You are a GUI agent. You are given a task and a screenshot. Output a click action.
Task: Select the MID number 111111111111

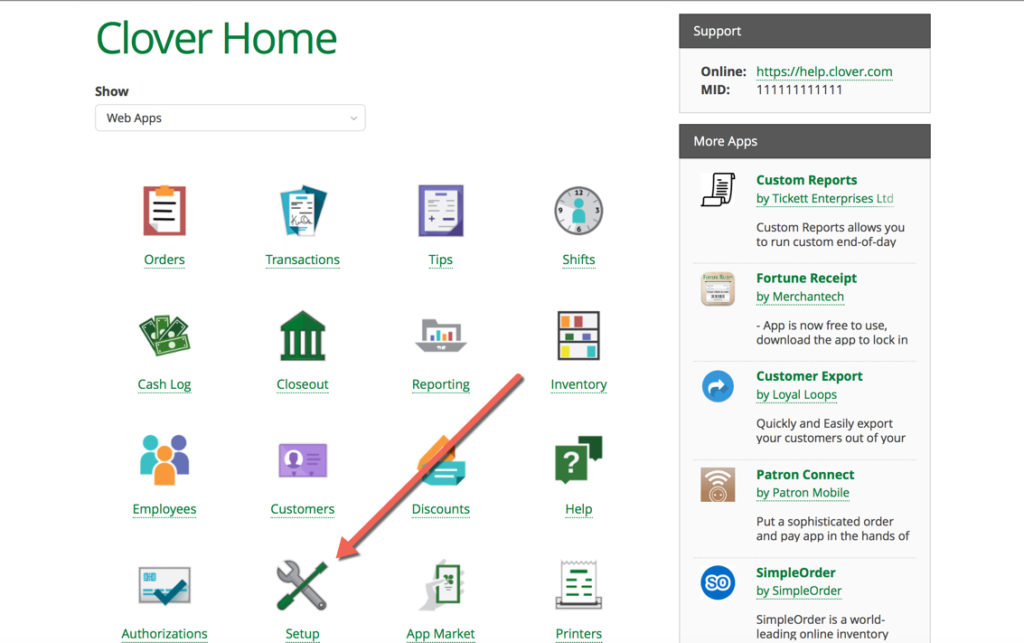[799, 90]
